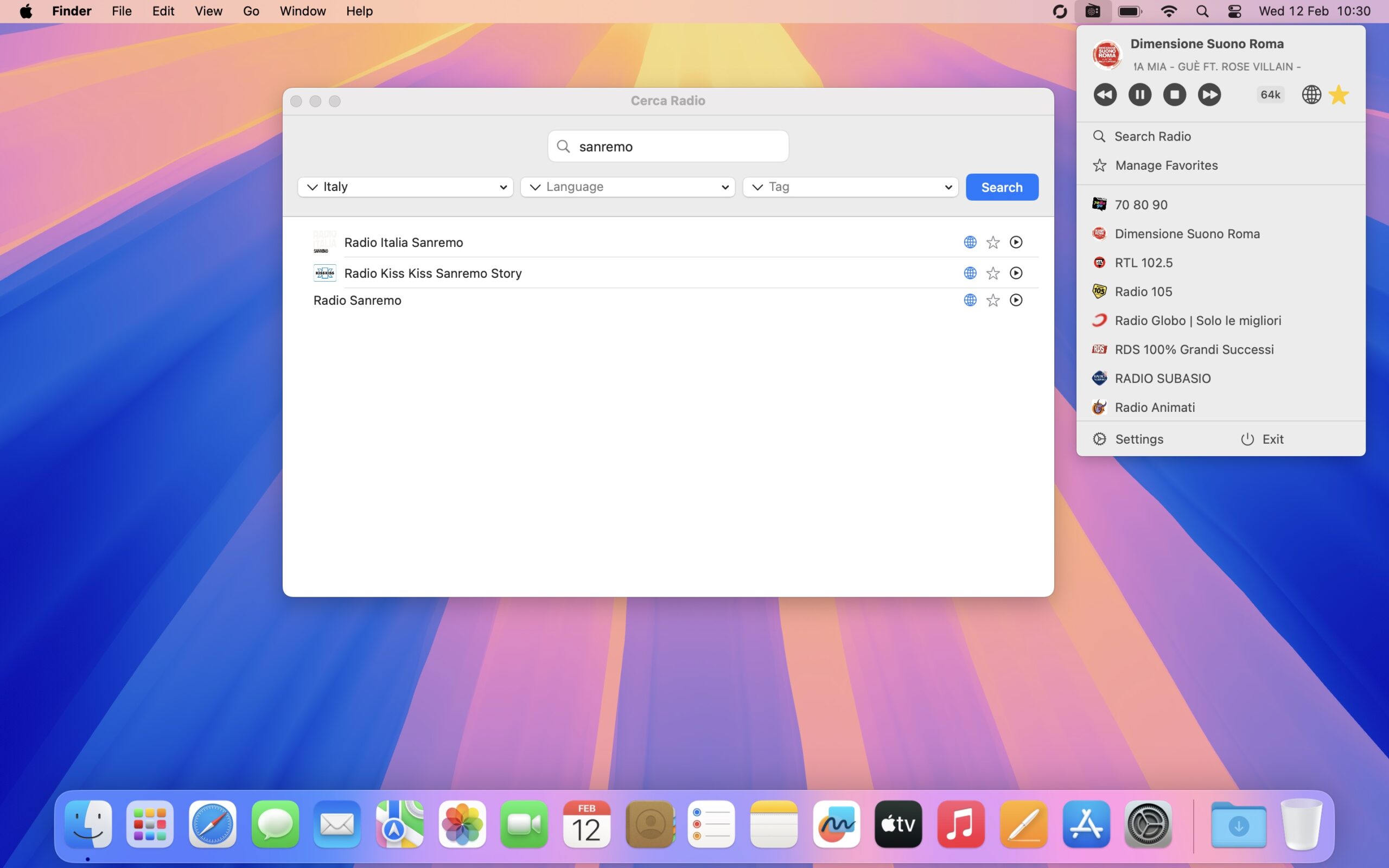Open Wi-Fi menu bar status
1389x868 pixels.
(x=1169, y=11)
